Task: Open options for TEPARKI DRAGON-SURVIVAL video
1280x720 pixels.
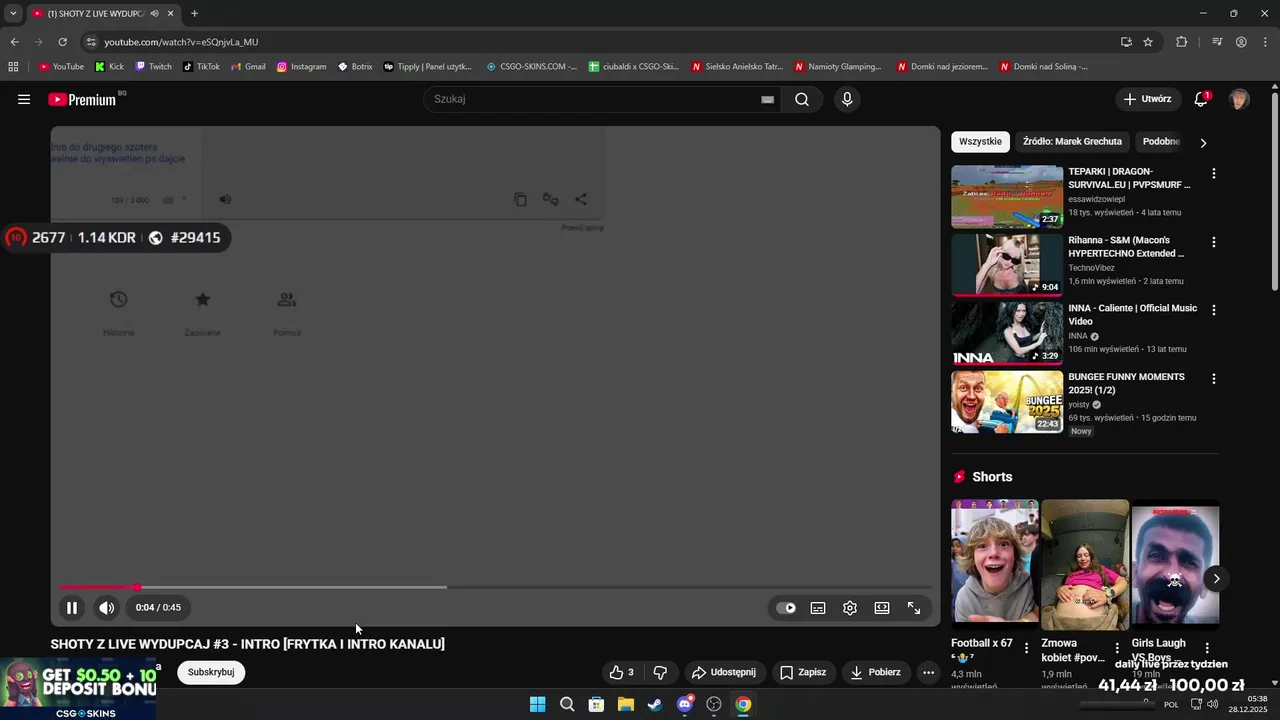Action: coord(1214,173)
